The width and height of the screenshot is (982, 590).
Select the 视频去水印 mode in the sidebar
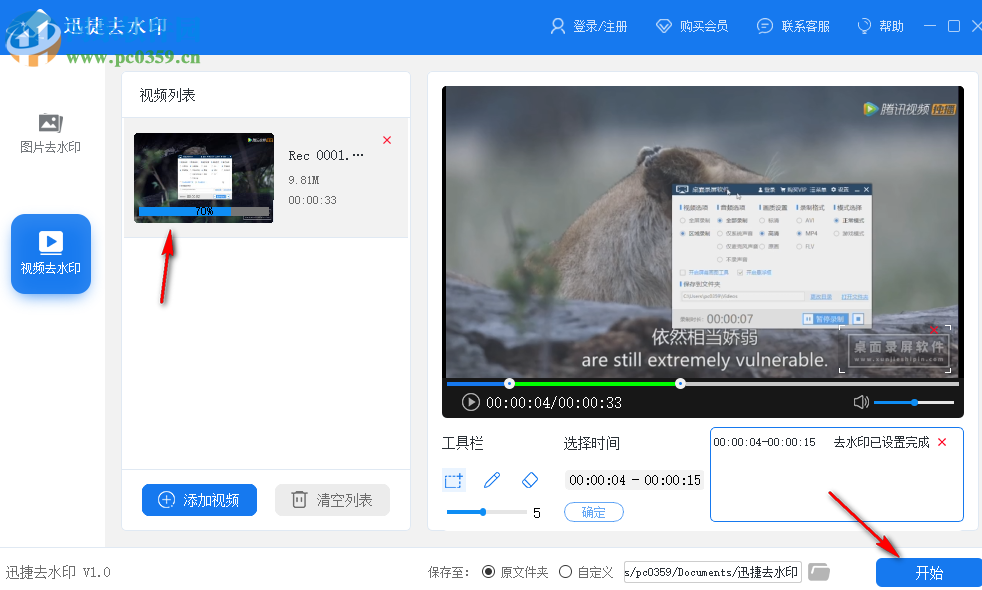pyautogui.click(x=50, y=253)
